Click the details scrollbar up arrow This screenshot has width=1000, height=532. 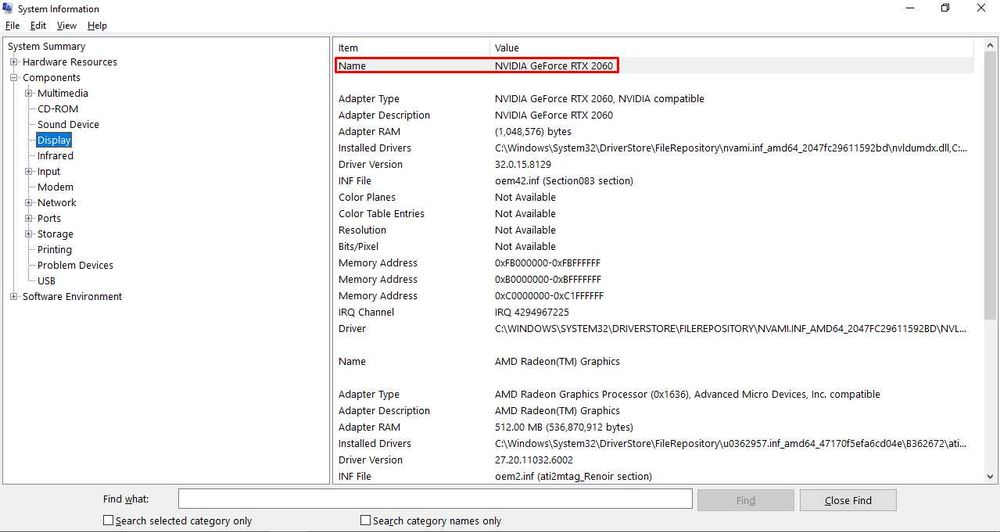(990, 45)
